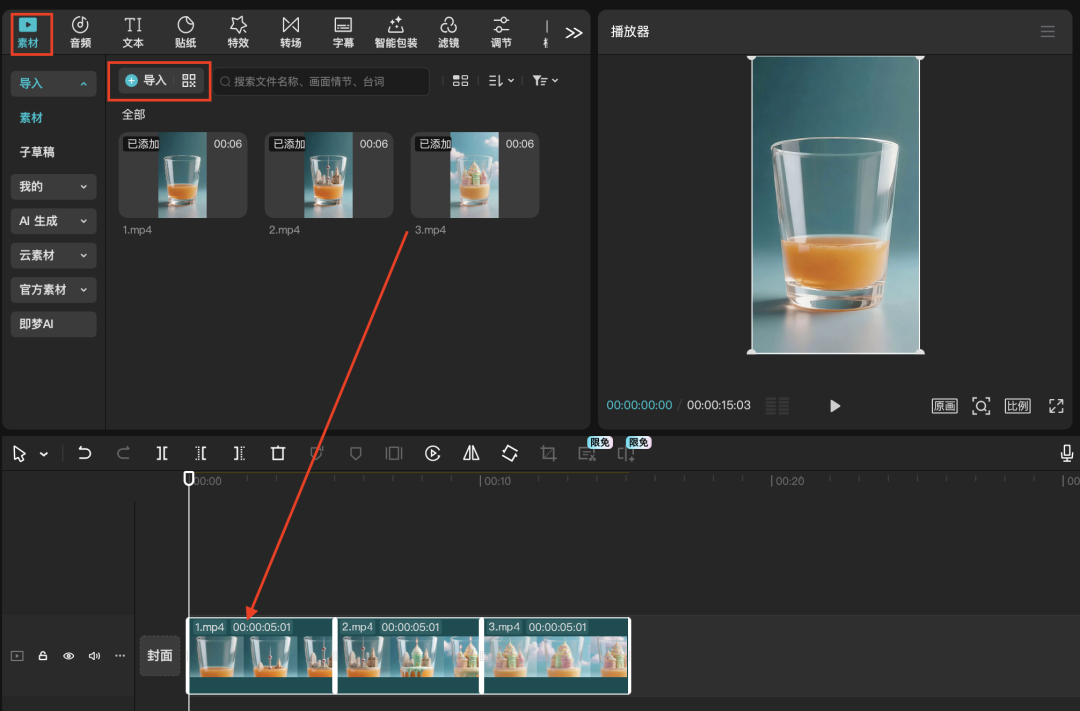
Task: Open the QR code import icon
Action: [189, 81]
